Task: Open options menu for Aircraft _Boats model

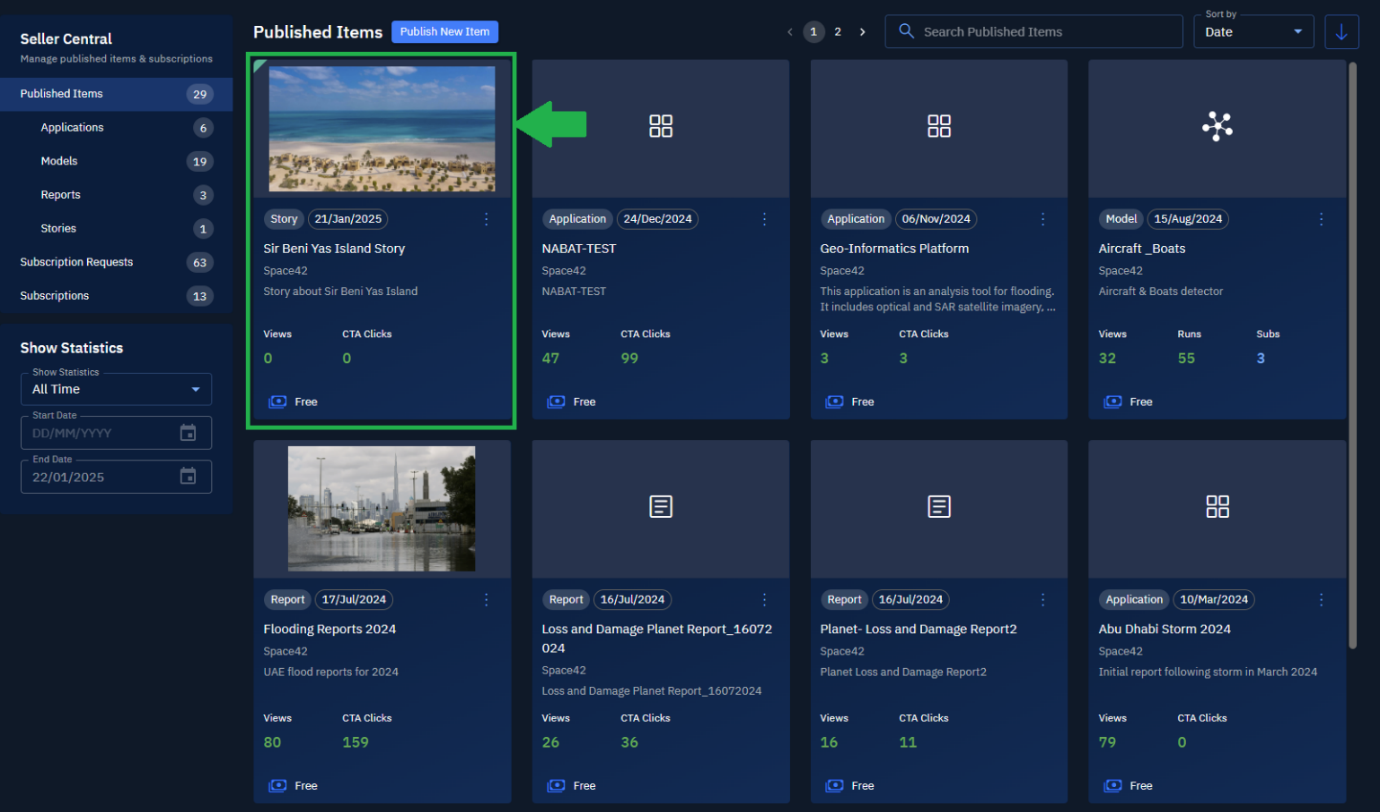Action: [x=1321, y=219]
